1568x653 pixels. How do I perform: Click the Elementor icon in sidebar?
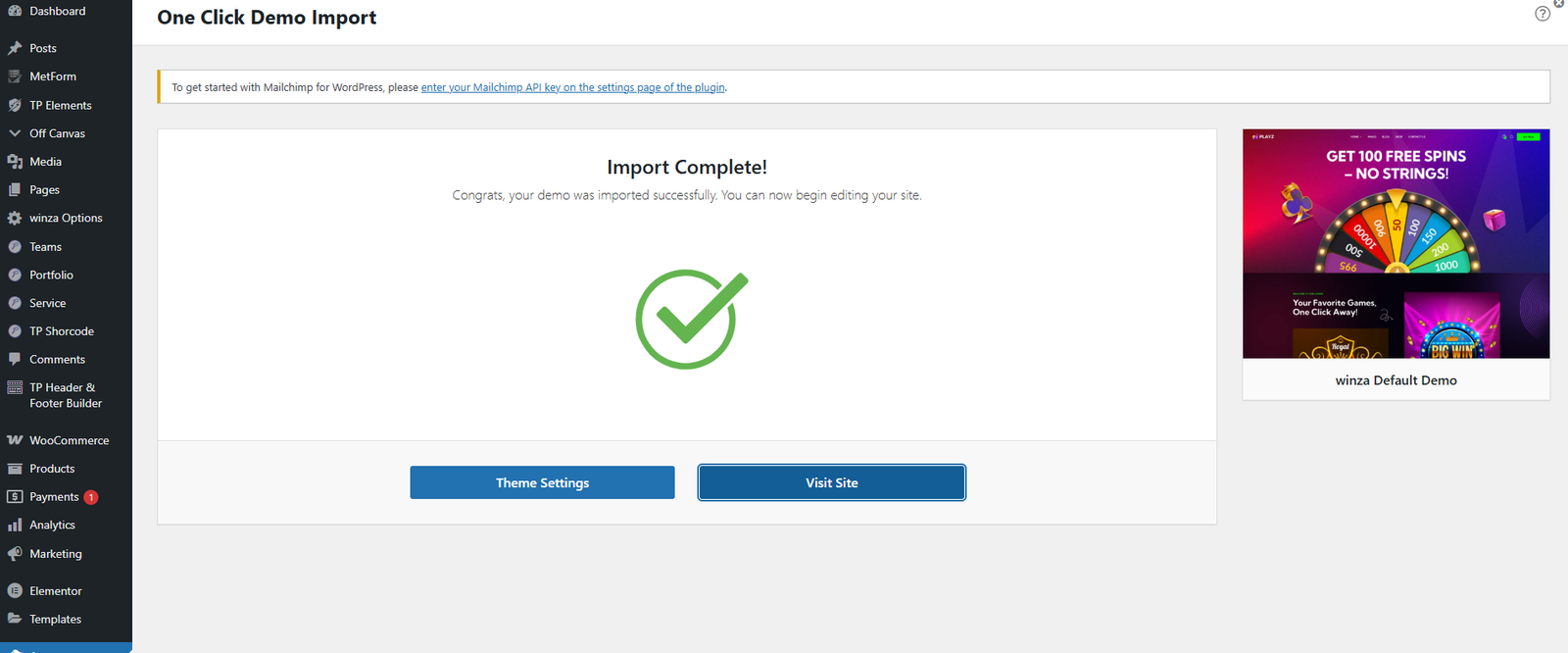(x=15, y=591)
